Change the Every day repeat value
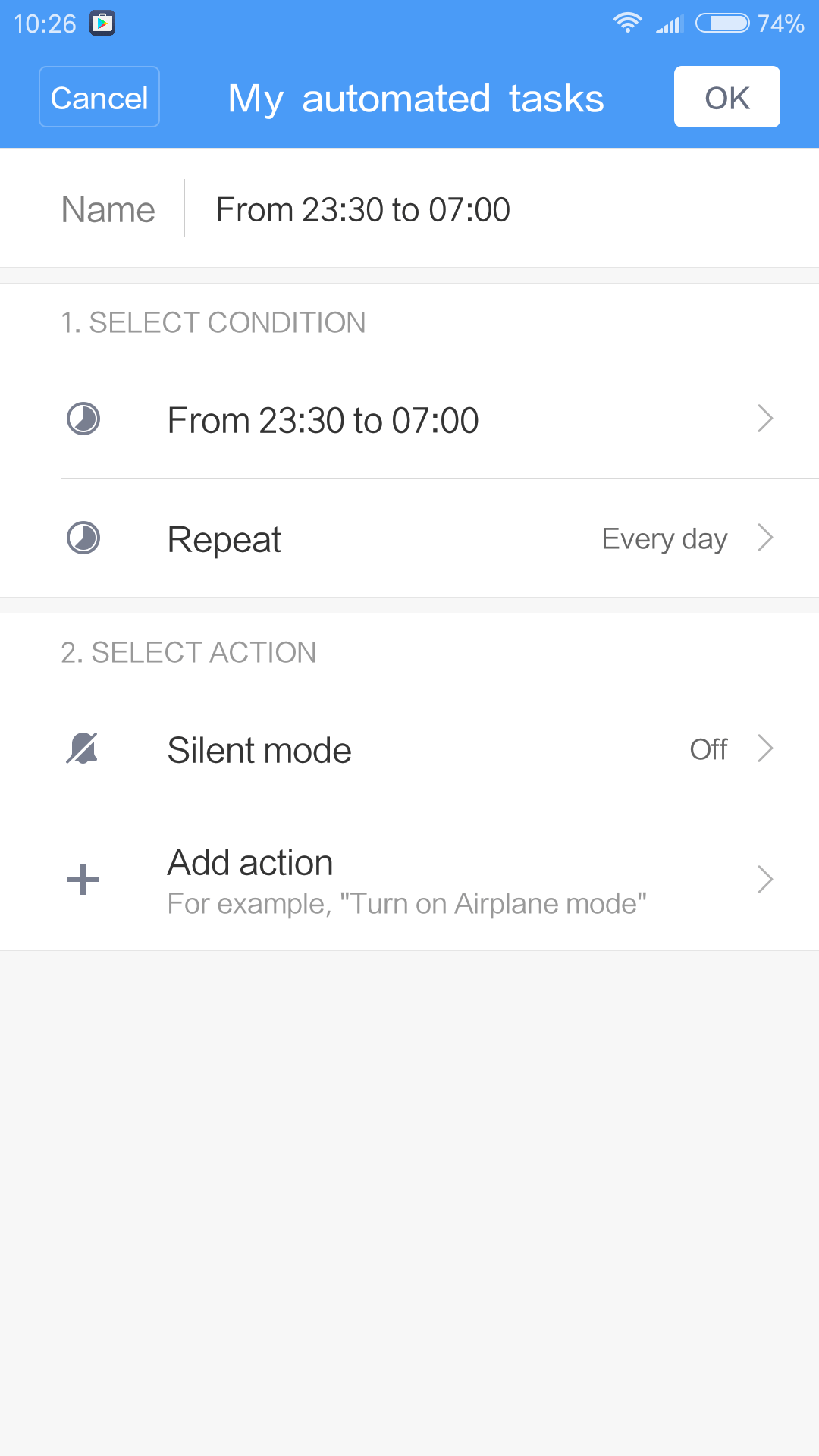Image resolution: width=819 pixels, height=1456 pixels. 664,539
